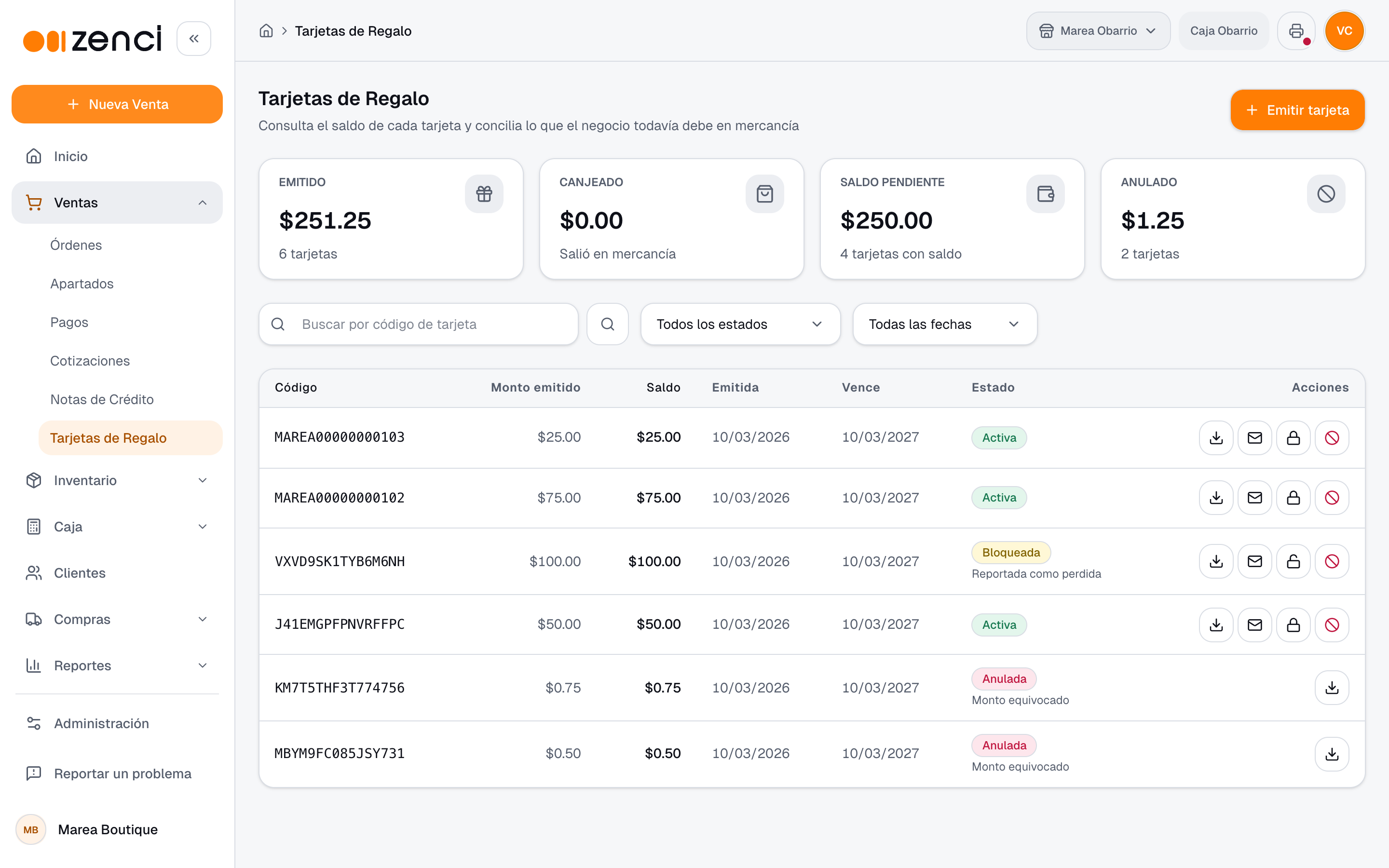Download voided card KM7T5THF3T774756

coord(1332,688)
